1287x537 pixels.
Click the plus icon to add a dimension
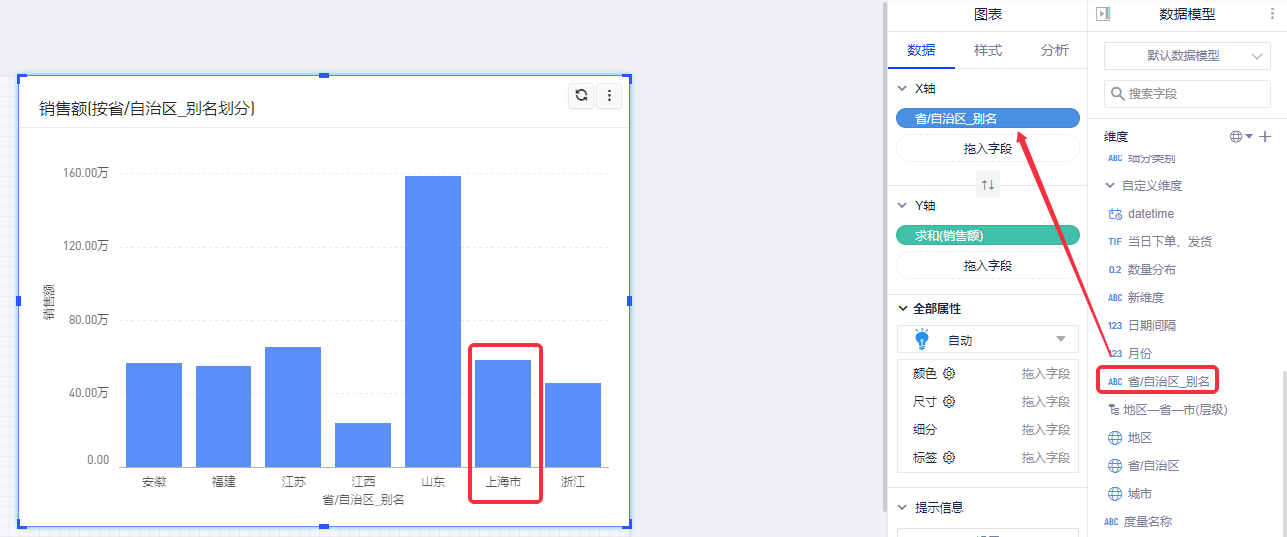click(x=1265, y=137)
